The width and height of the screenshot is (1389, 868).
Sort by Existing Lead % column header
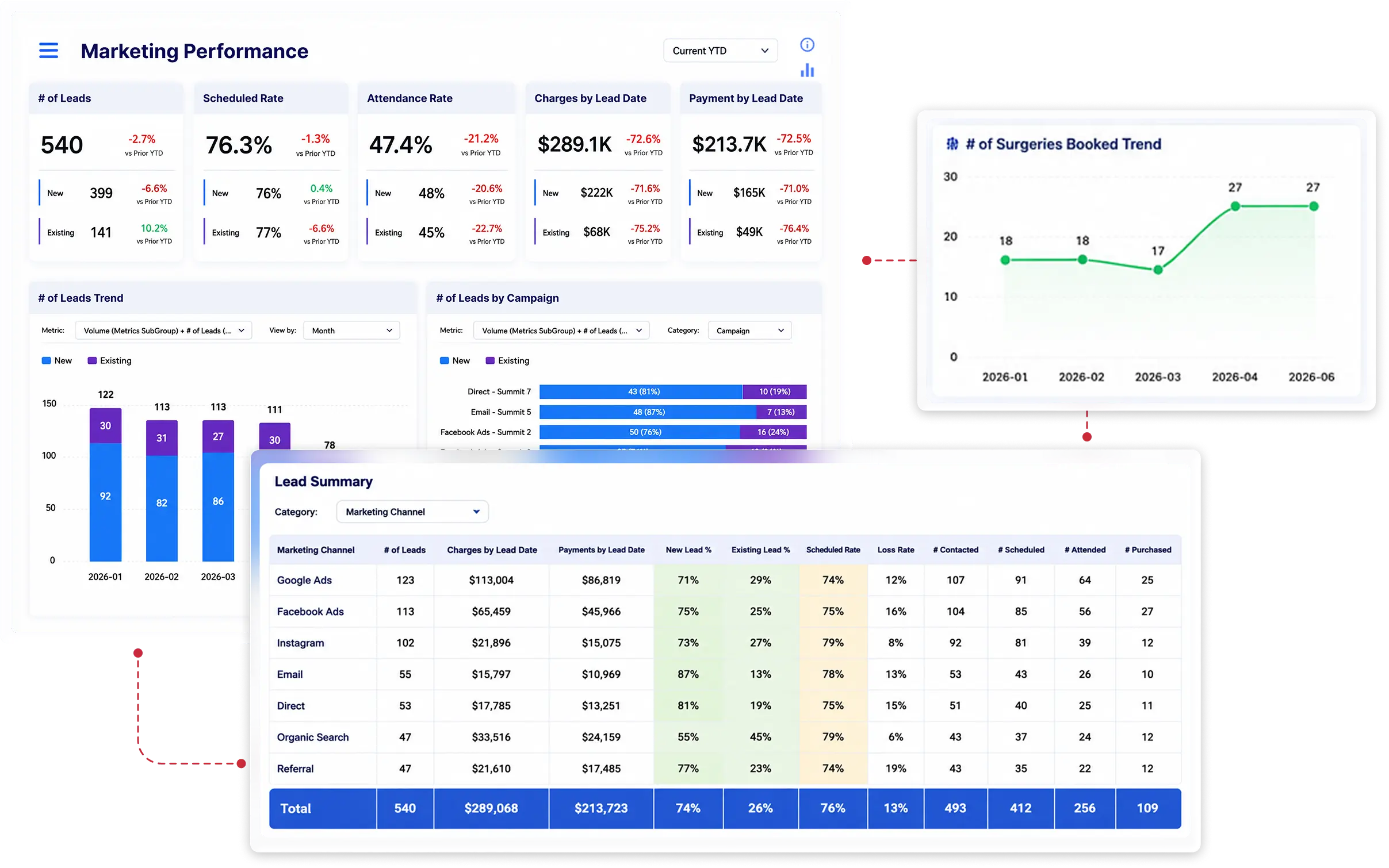[760, 550]
